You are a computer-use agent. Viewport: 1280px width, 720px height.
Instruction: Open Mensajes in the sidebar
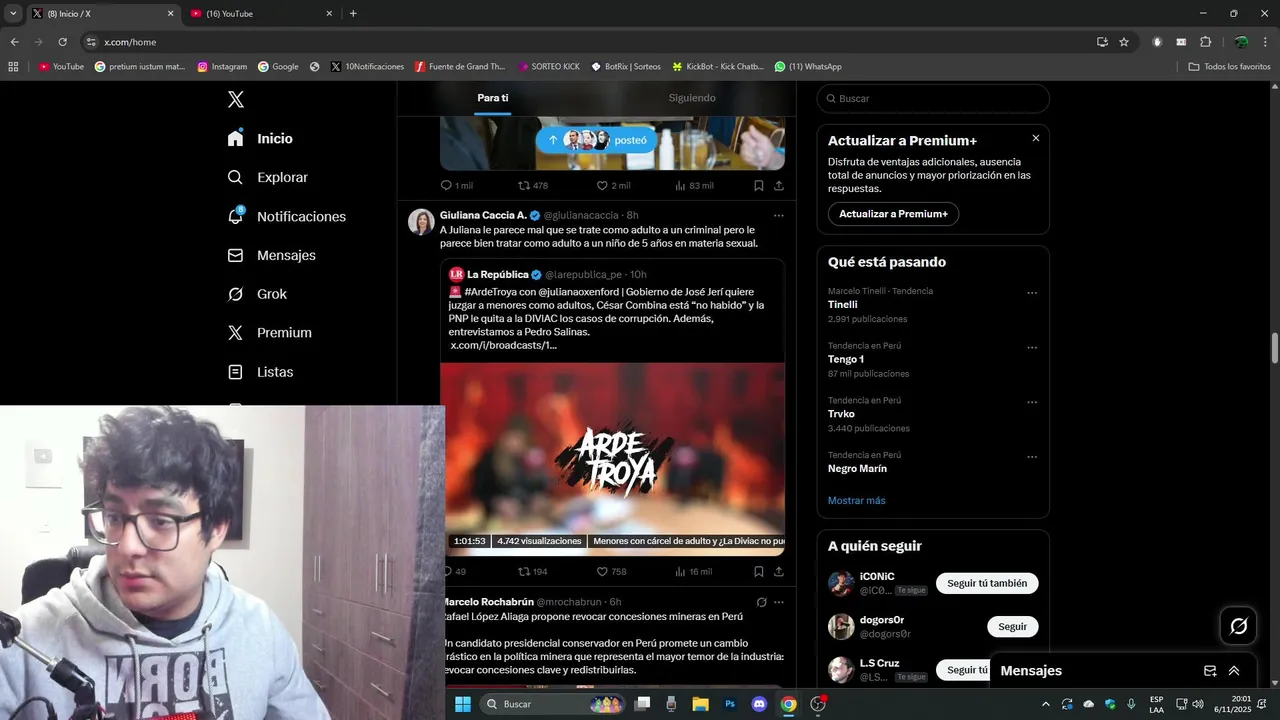click(271, 255)
